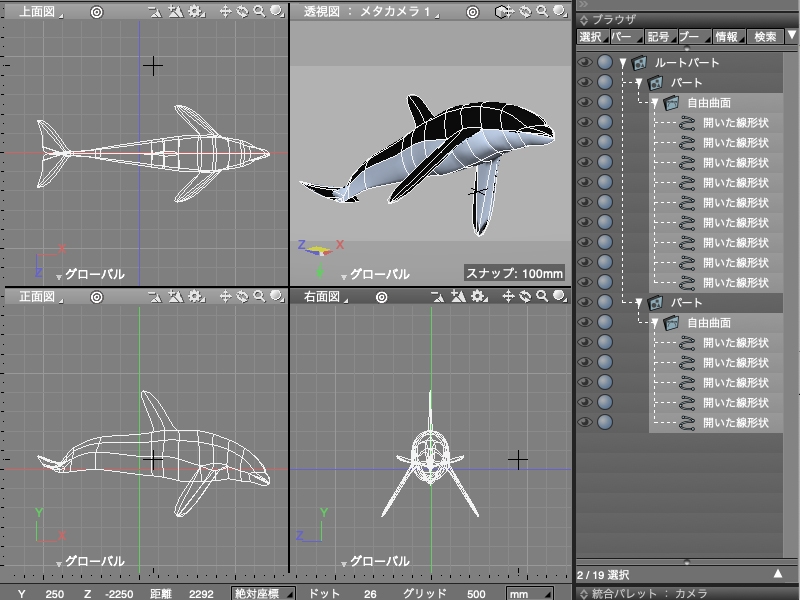Click the camera cube icon in the 透視図 header
The height and width of the screenshot is (600, 800).
pyautogui.click(x=501, y=12)
